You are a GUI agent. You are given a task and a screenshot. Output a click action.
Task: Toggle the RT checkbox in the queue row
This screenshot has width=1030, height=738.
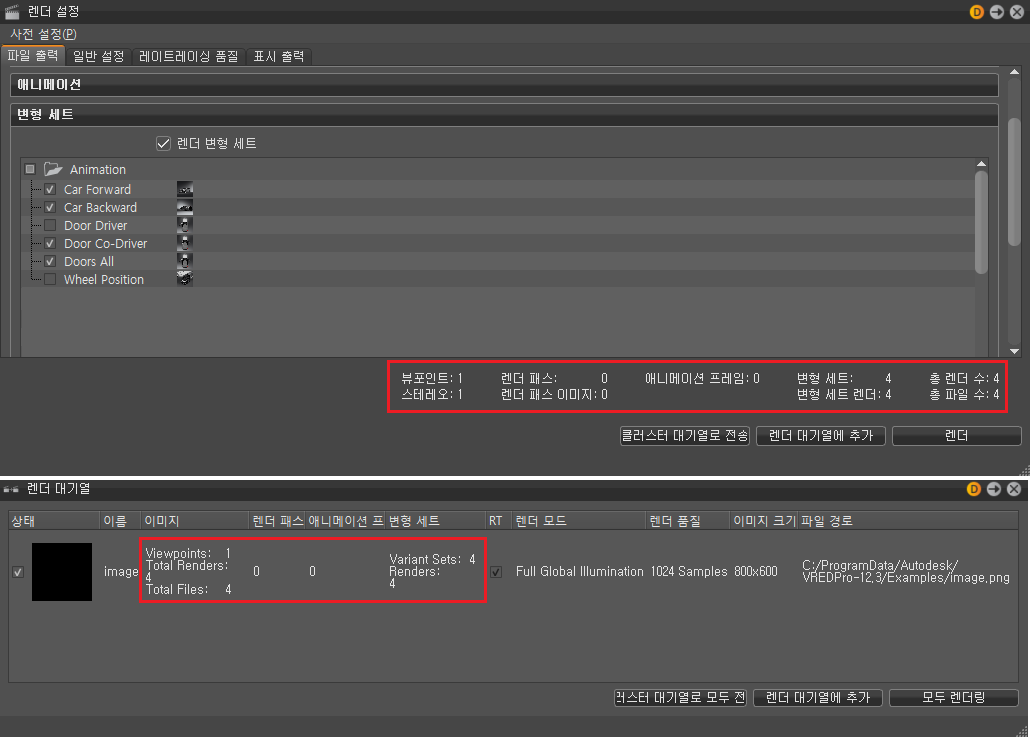tap(496, 572)
